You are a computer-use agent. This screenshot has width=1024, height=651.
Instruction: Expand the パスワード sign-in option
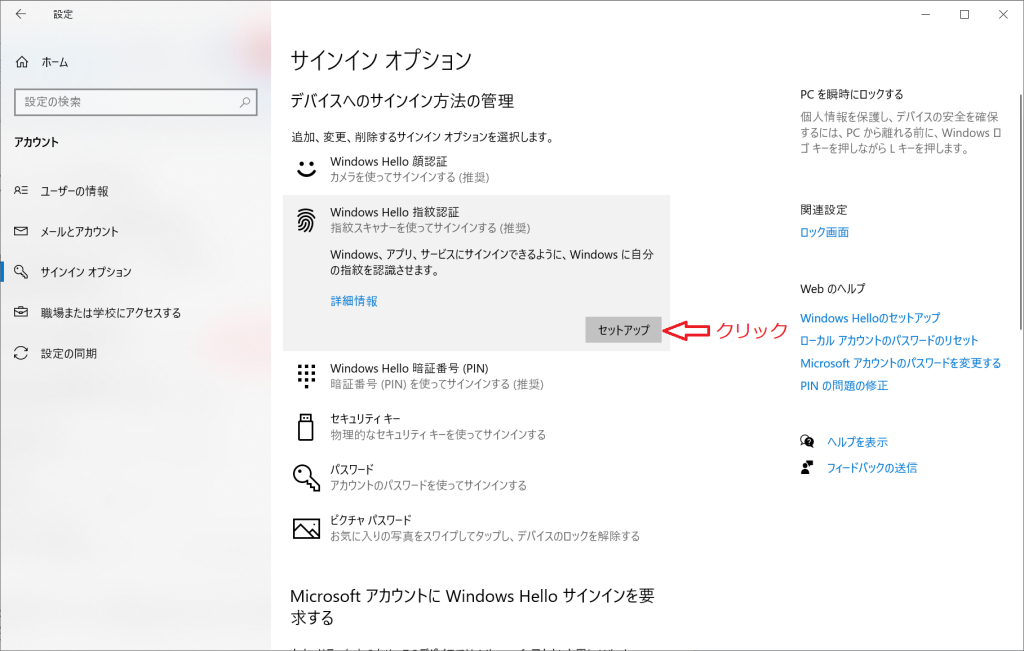click(x=476, y=477)
